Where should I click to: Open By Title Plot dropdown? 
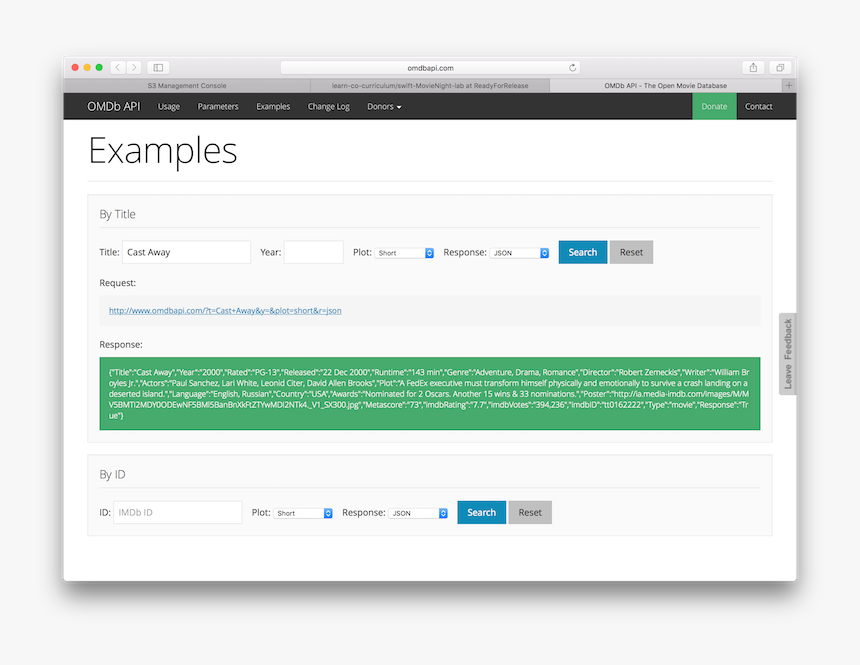pyautogui.click(x=404, y=253)
